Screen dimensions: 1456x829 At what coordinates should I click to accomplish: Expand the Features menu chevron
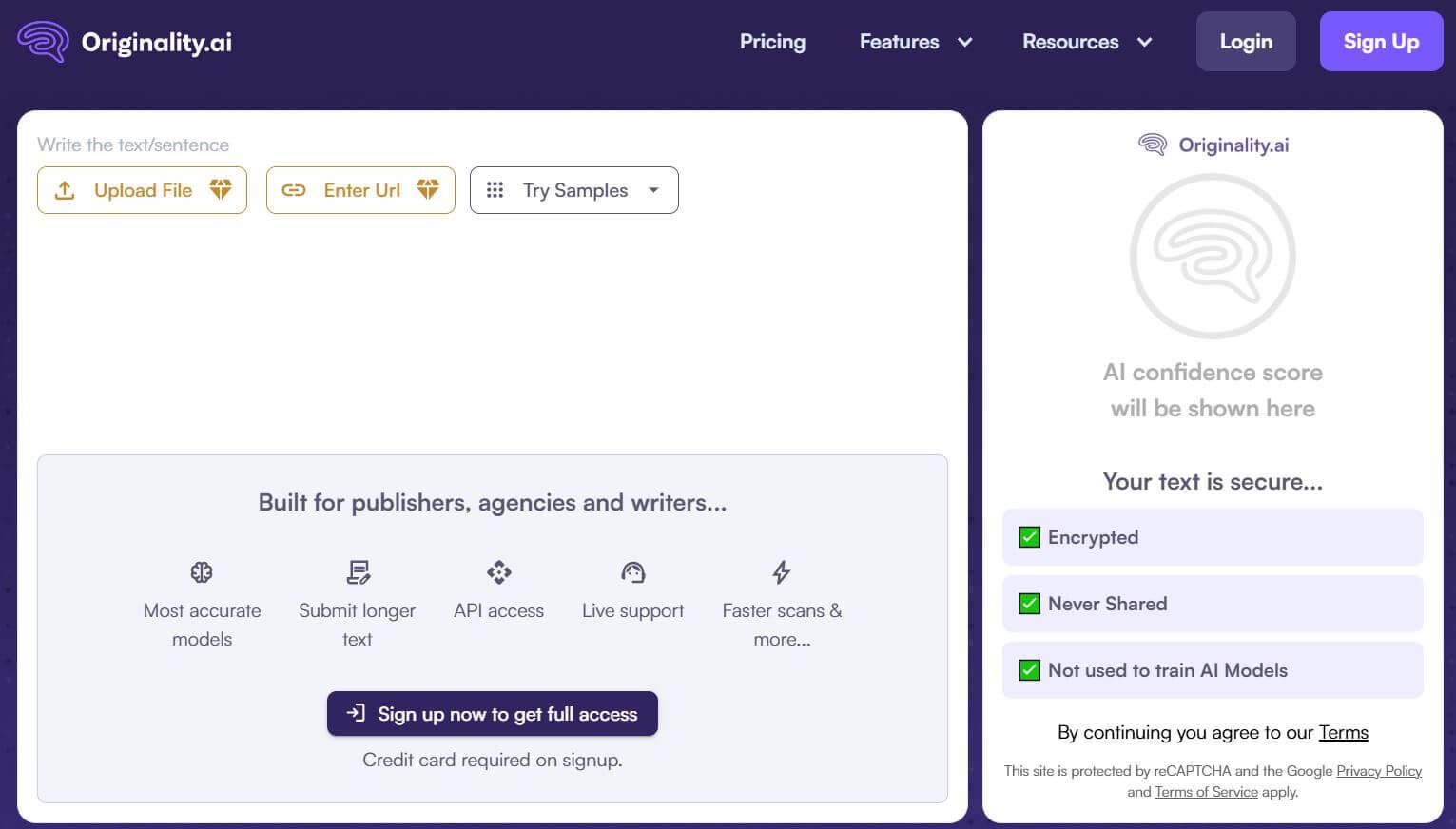964,42
